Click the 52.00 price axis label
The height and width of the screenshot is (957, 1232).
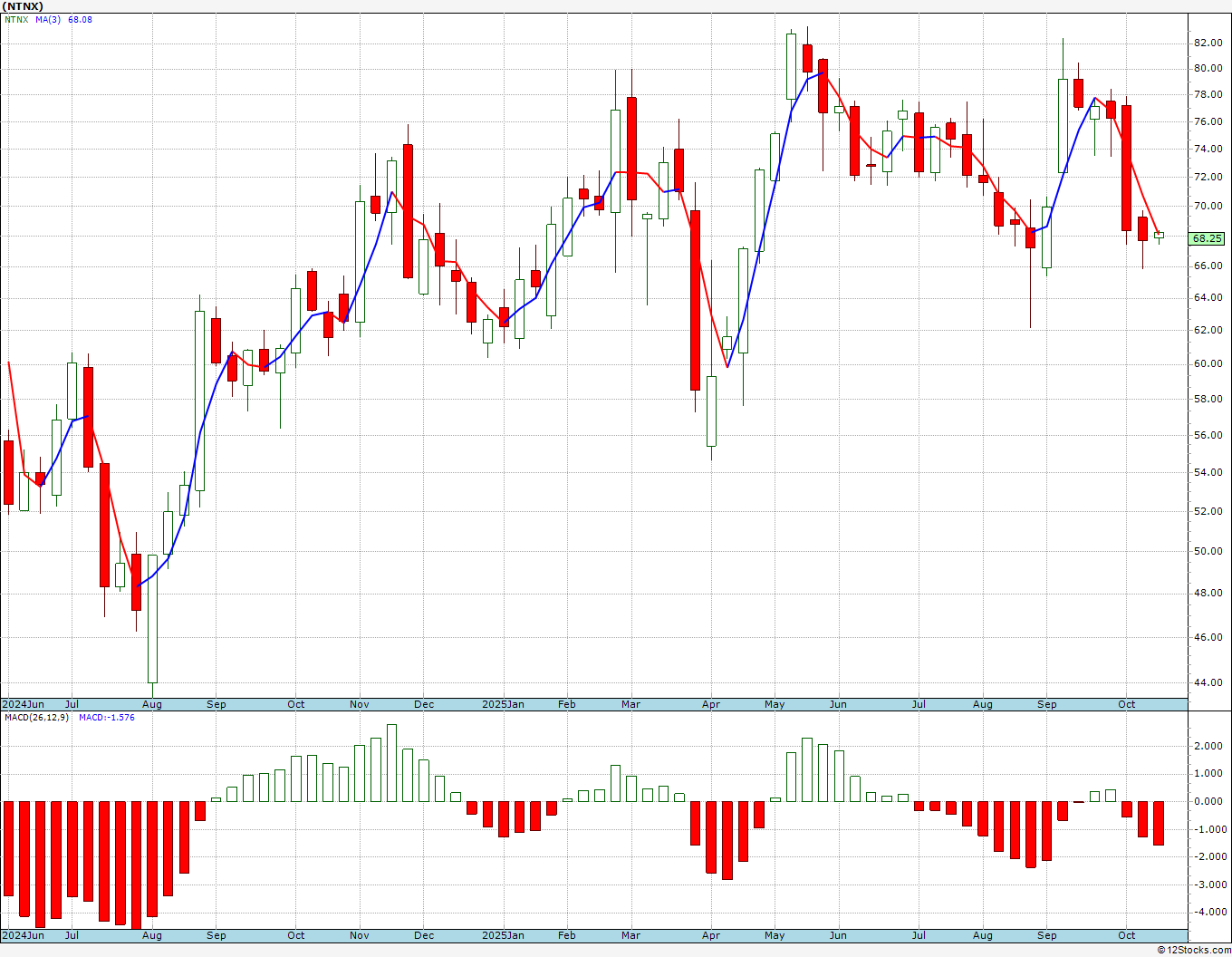(x=1208, y=511)
